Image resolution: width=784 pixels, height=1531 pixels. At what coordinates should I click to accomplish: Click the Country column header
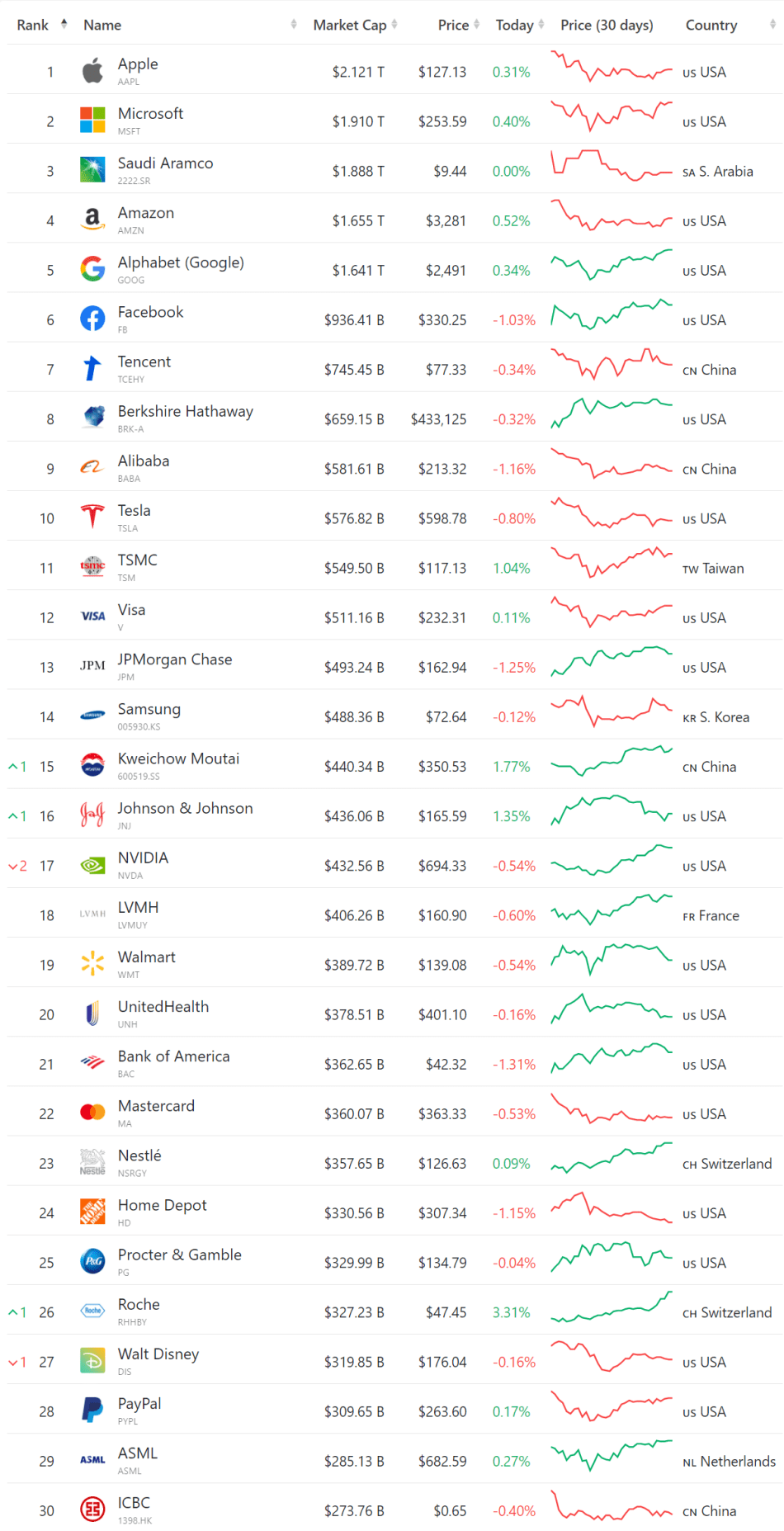[711, 25]
